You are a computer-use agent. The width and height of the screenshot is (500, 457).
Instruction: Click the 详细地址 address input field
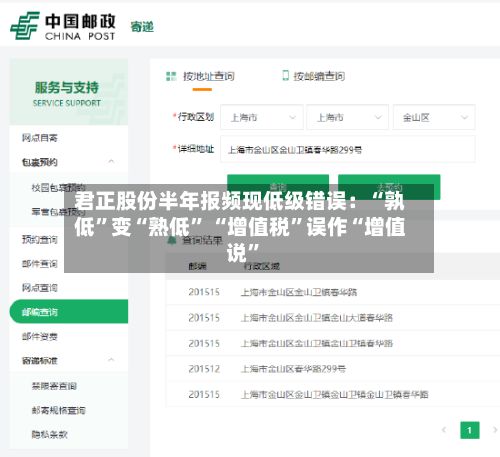click(348, 149)
